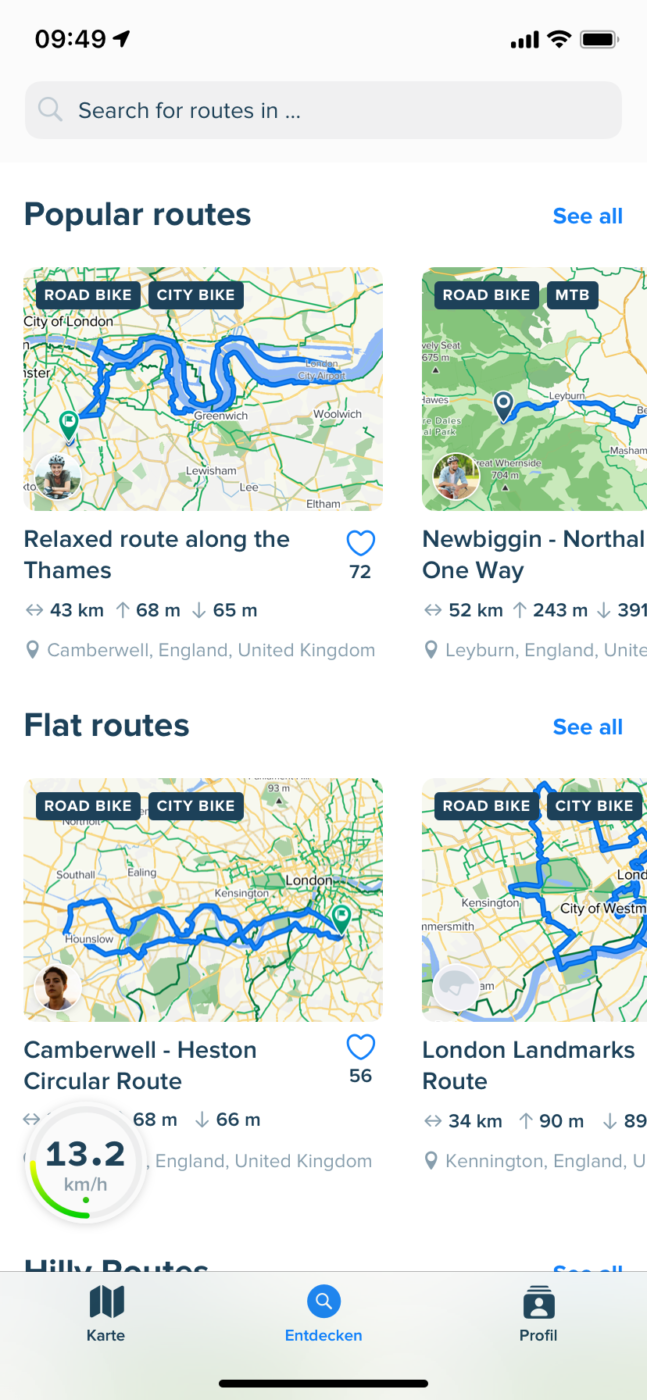The image size is (647, 1400).
Task: Tap the green start marker on Thames map
Action: click(69, 424)
